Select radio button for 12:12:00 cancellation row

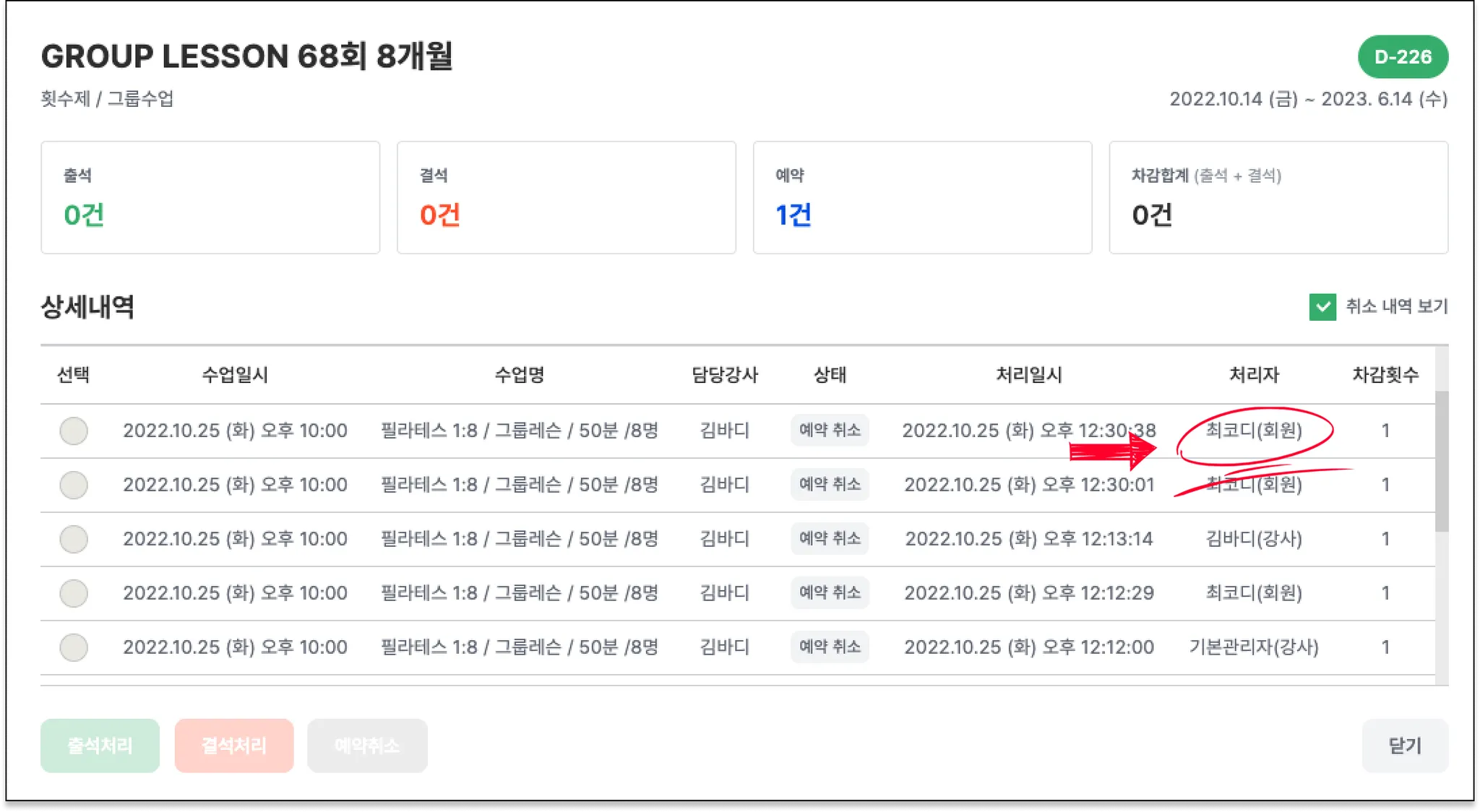coord(74,648)
